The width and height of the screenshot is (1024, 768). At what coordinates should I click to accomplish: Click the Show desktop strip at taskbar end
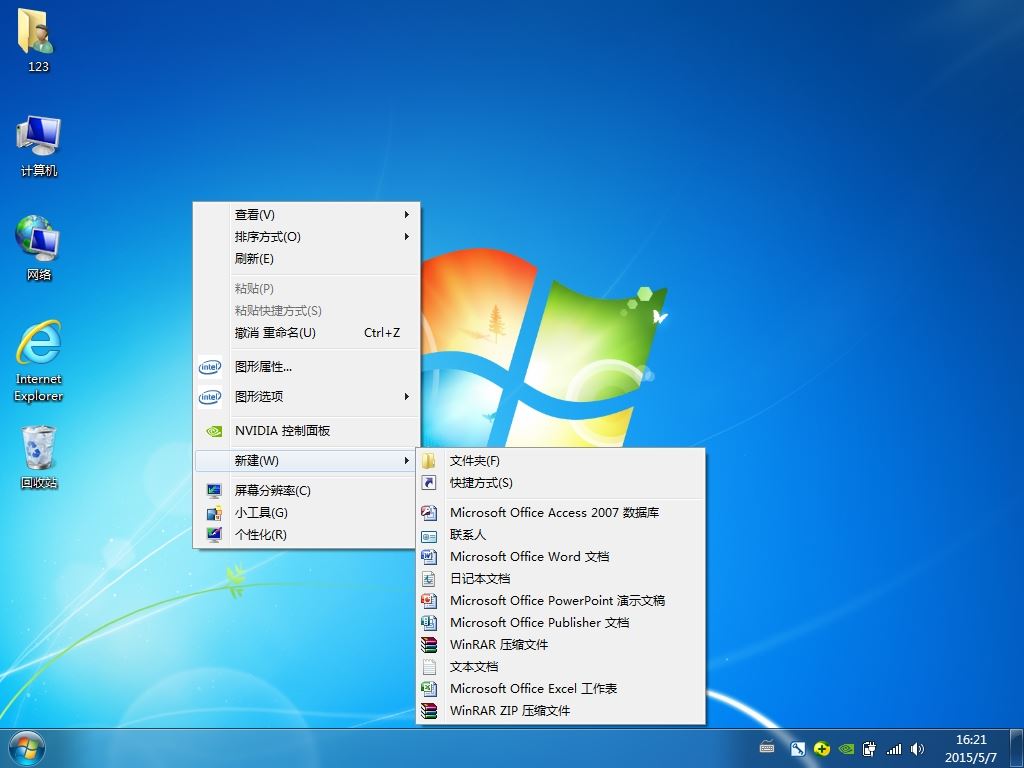click(1019, 748)
